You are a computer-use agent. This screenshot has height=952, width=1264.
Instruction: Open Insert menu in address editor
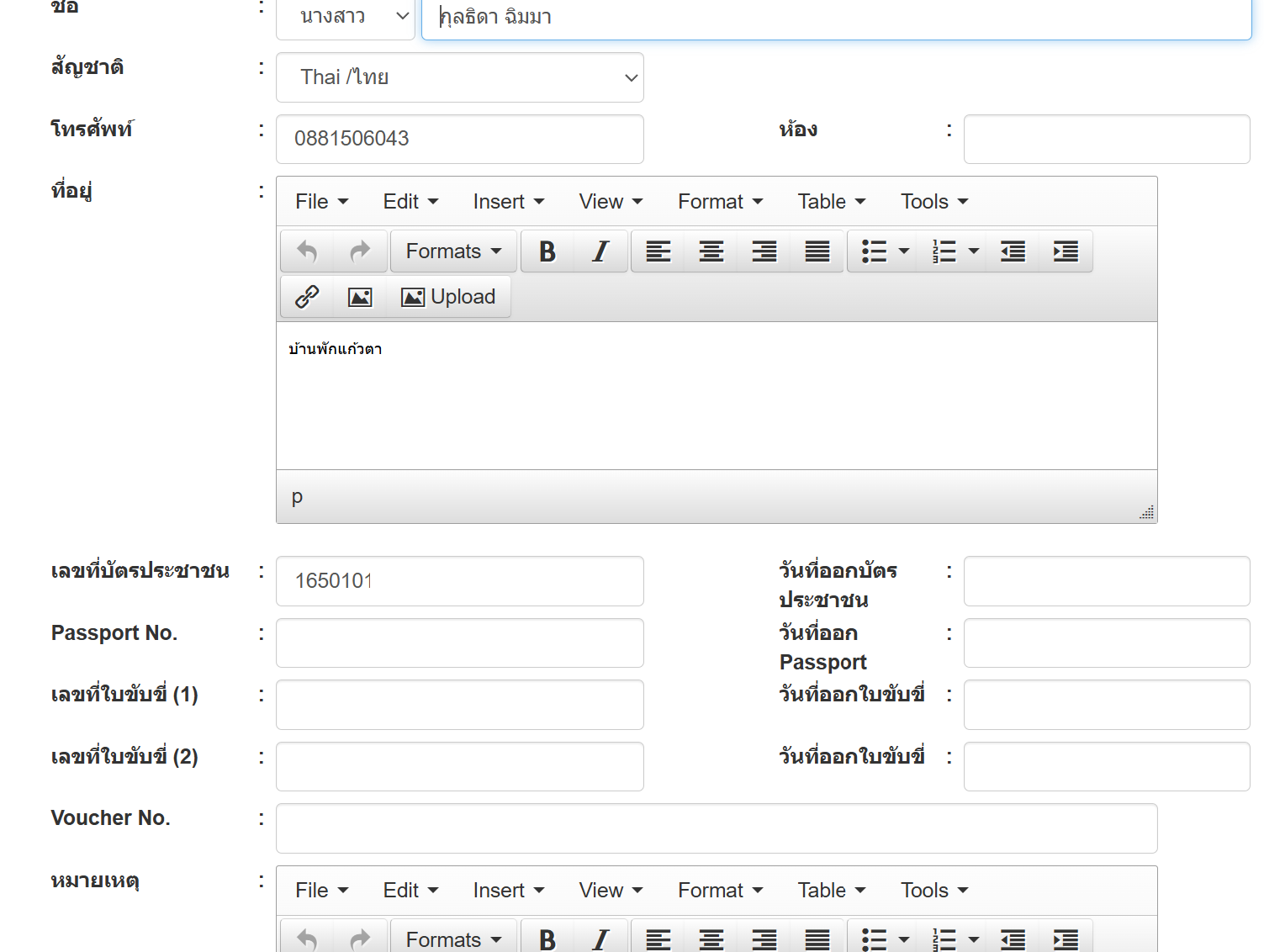[x=509, y=202]
